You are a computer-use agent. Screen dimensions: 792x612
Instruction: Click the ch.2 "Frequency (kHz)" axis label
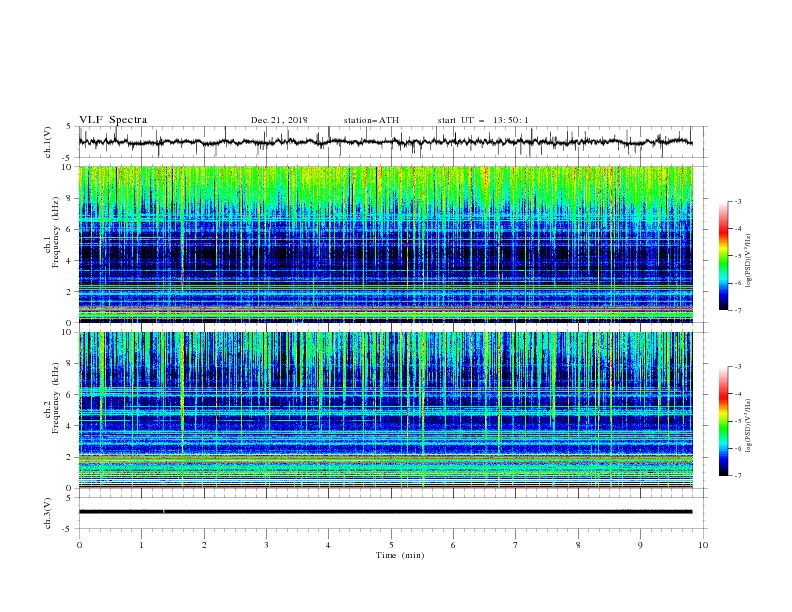[56, 398]
